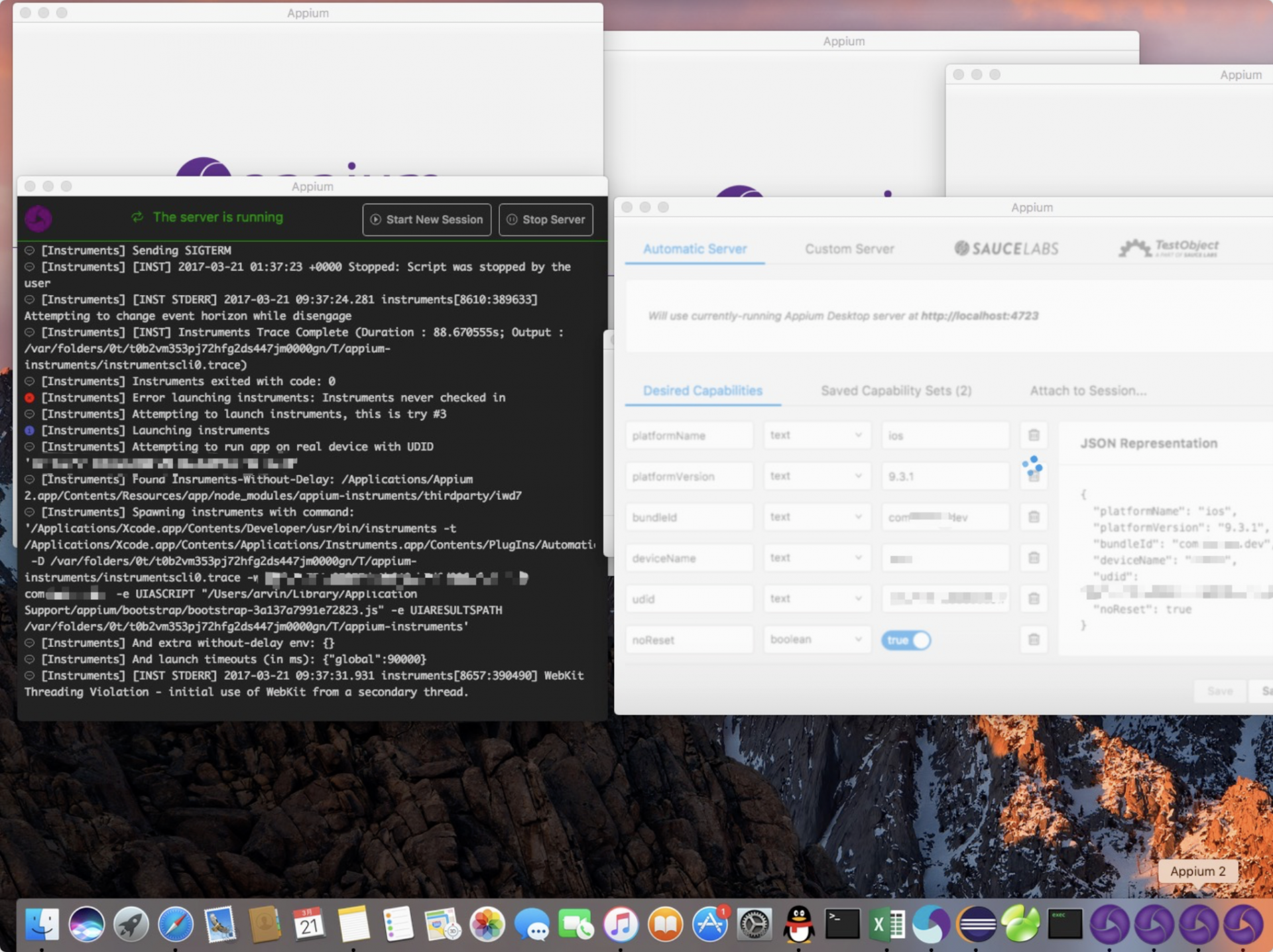Click log line 'And extra without-delay env: {}'
Viewport: 1273px width, 952px height.
188,642
